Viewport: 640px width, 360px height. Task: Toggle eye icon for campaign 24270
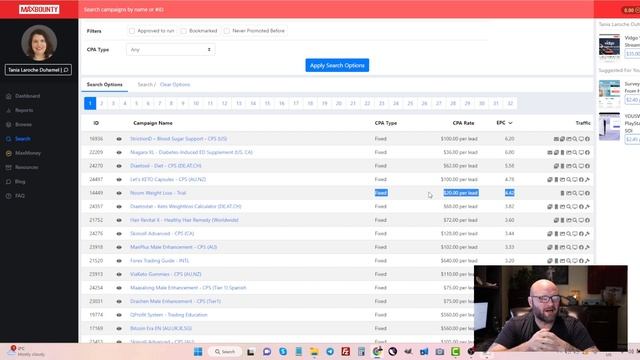[119, 166]
